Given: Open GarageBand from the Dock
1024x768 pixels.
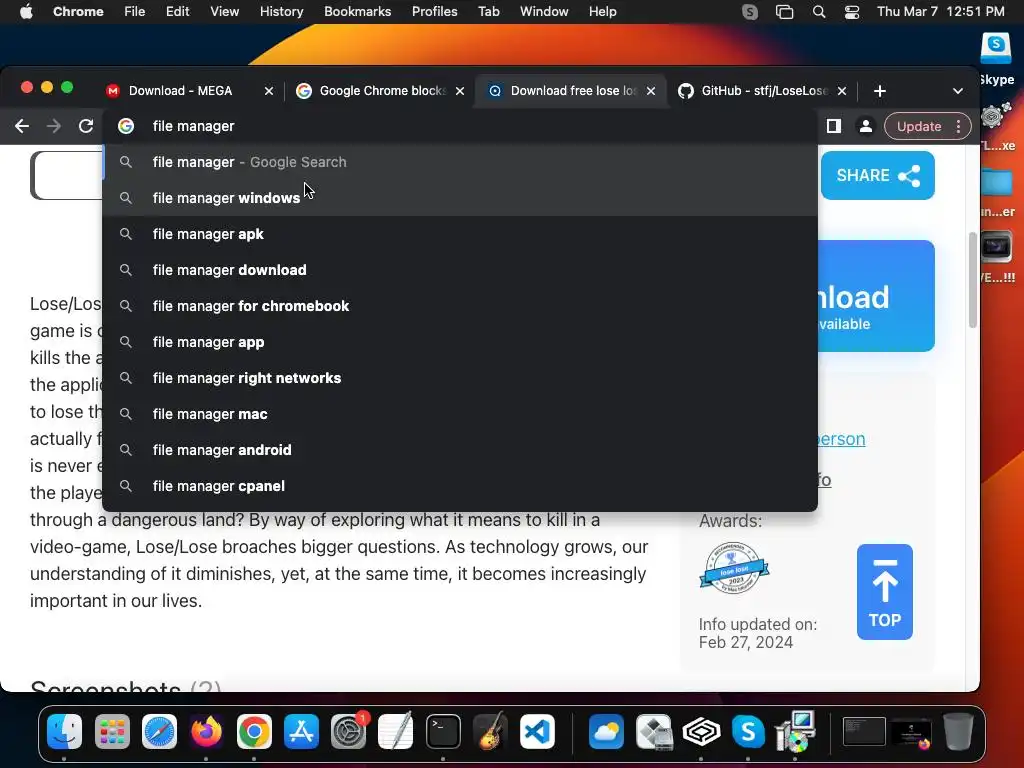Looking at the screenshot, I should point(490,731).
